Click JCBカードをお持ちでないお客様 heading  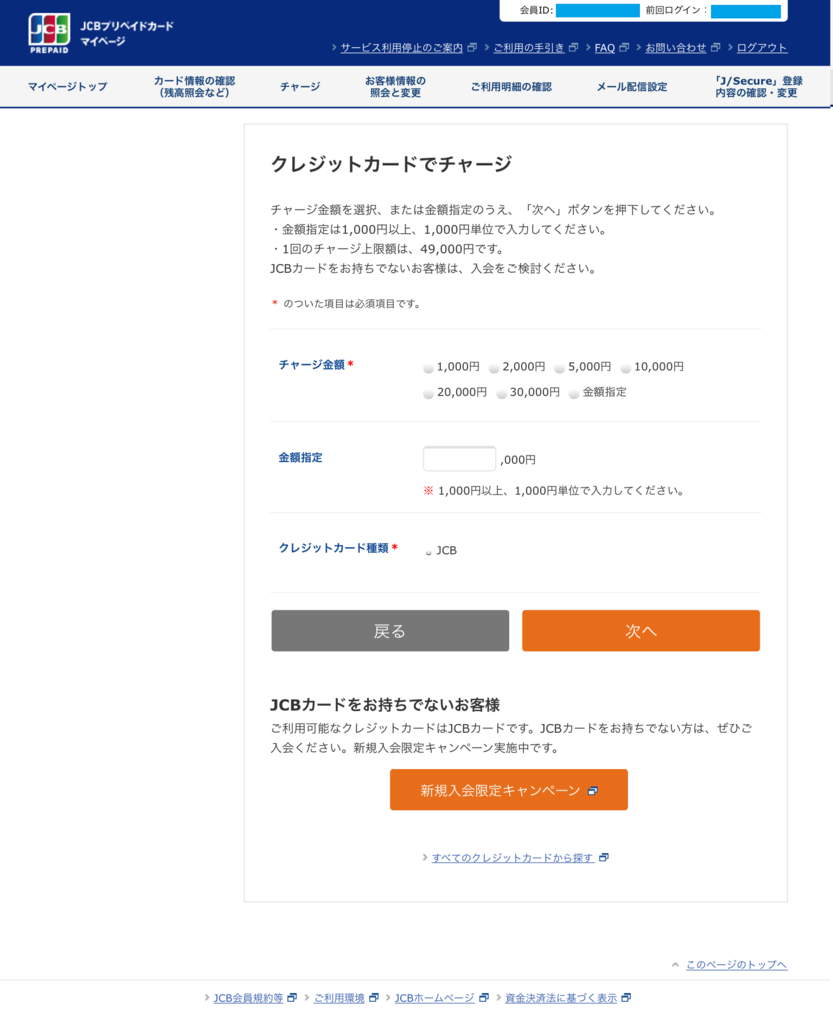385,705
